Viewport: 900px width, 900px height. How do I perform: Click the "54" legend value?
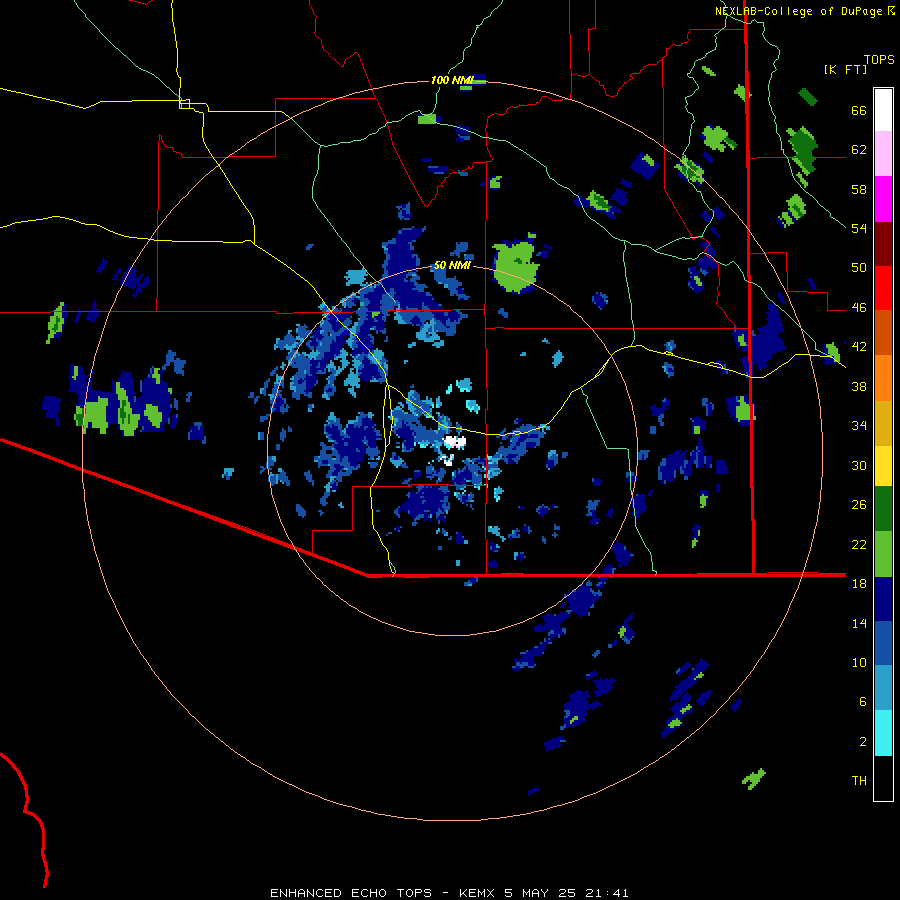tap(859, 228)
